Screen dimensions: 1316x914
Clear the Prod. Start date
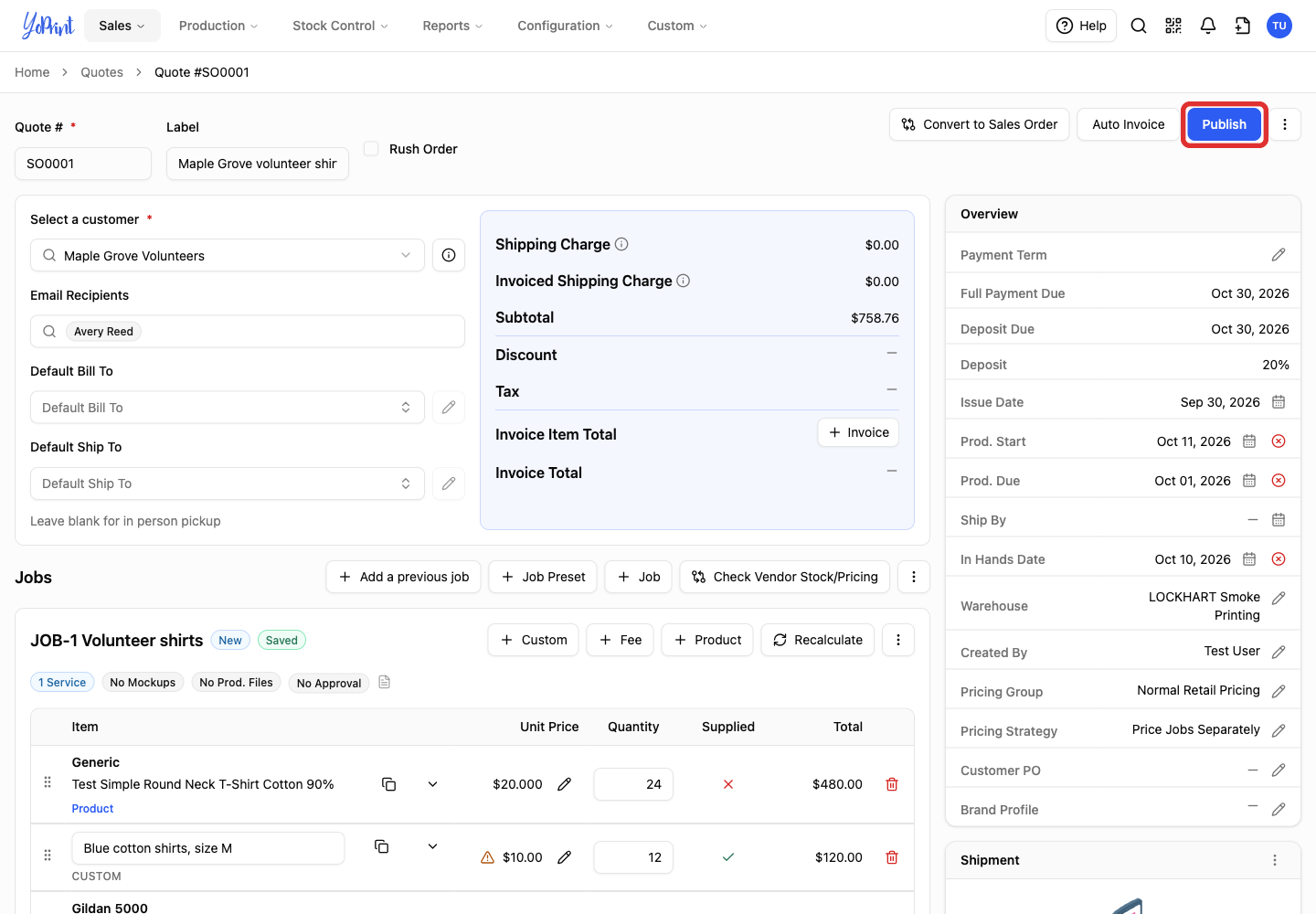pyautogui.click(x=1279, y=441)
